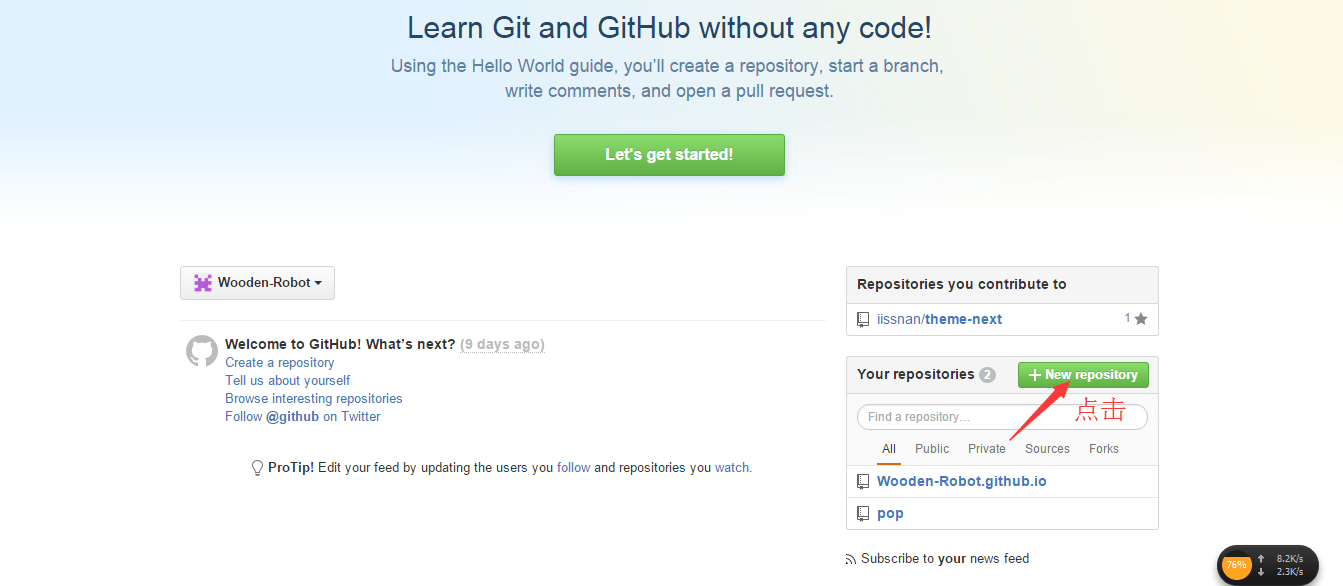This screenshot has width=1343, height=586.
Task: Click the repo icon beside Wooden-Robot.github.io
Action: (863, 482)
